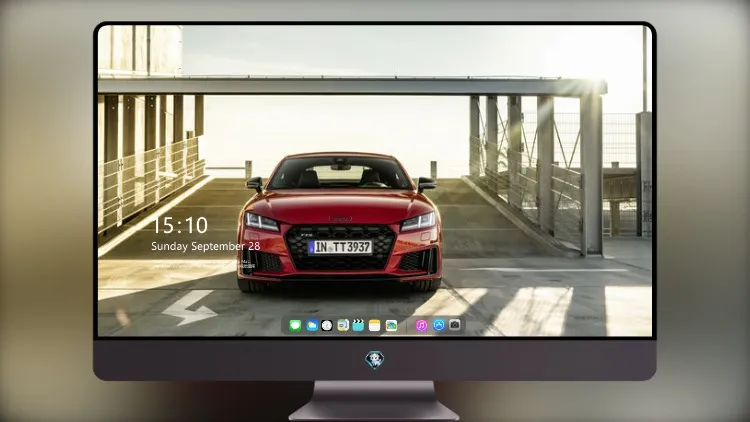The height and width of the screenshot is (422, 750).
Task: Click the mascot logo on the monitor chin
Action: (375, 360)
